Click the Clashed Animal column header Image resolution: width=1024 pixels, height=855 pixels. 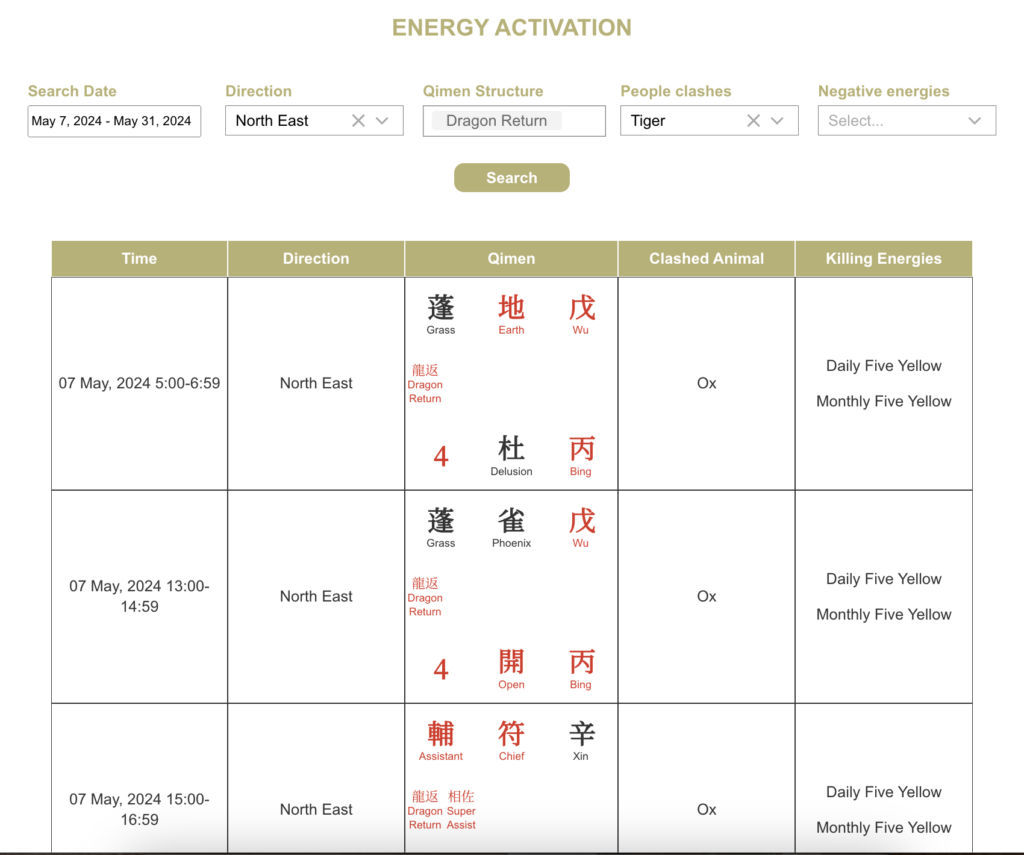[706, 258]
